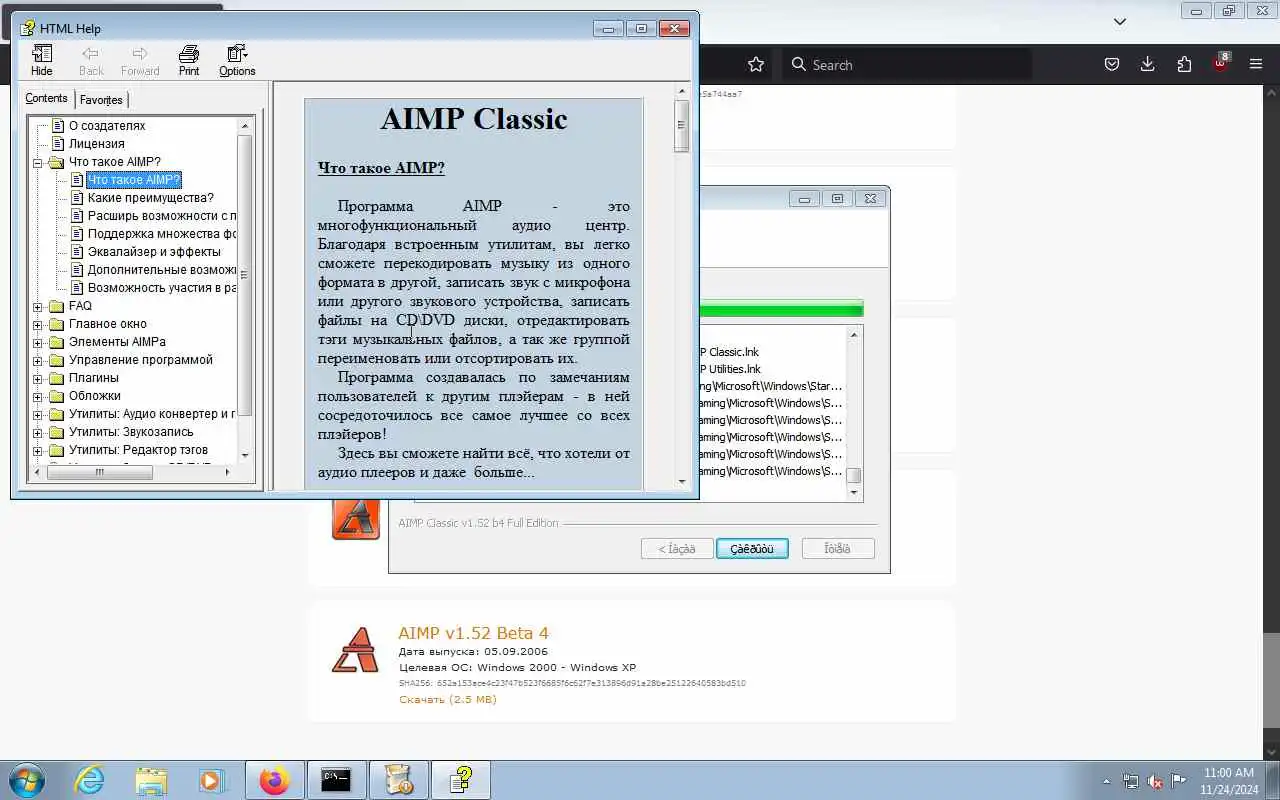This screenshot has height=800, width=1280.
Task: Switch to the installer taskbar icon
Action: 398,780
